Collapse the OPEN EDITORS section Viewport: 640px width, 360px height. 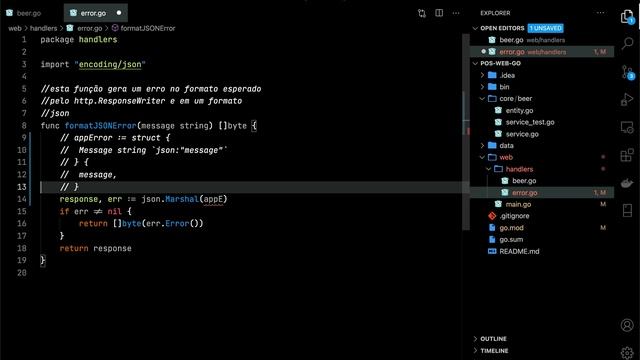point(475,28)
